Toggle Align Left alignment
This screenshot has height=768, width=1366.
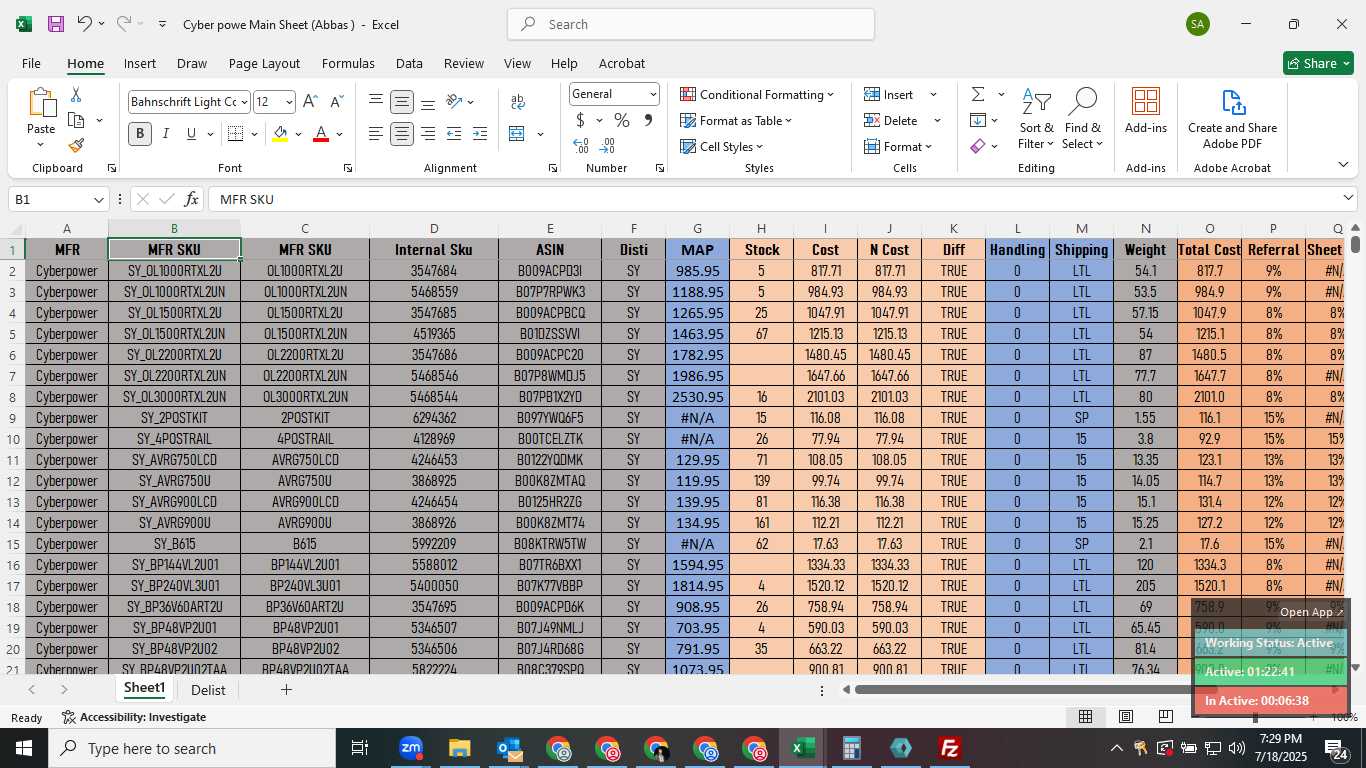click(x=376, y=134)
